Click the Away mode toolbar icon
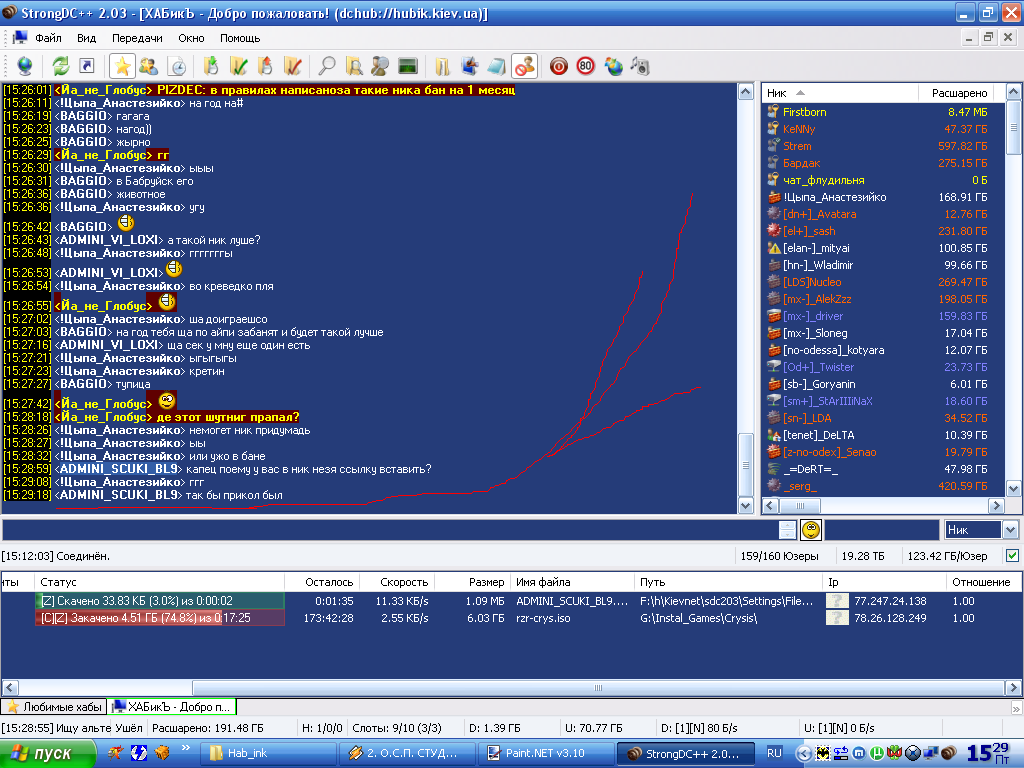Image resolution: width=1024 pixels, height=768 pixels. (523, 66)
